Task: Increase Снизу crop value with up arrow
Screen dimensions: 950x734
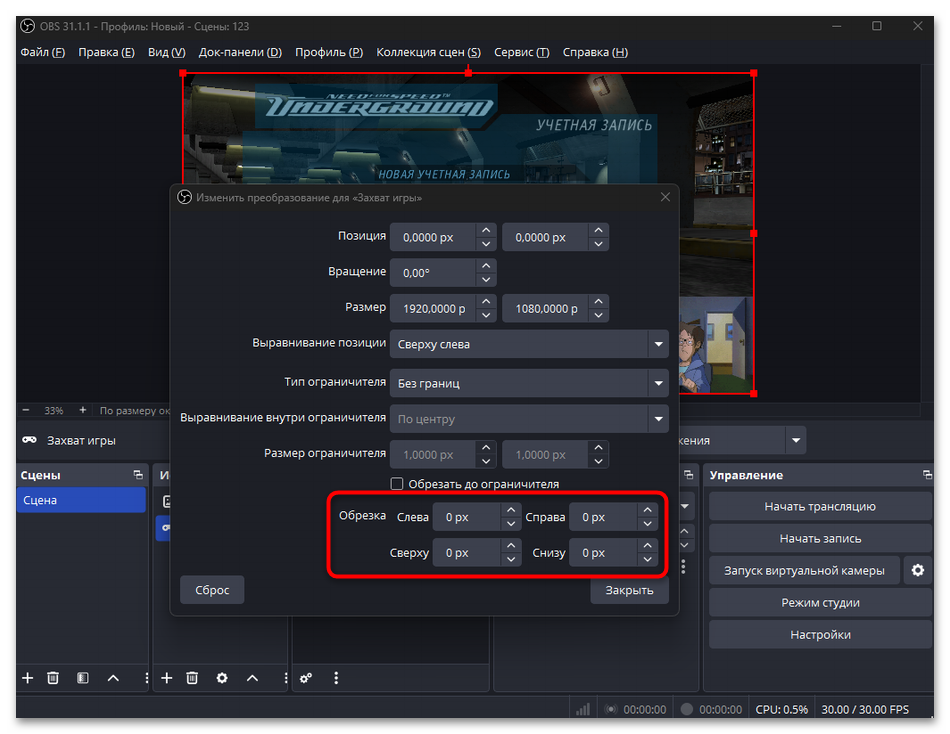Action: pyautogui.click(x=647, y=545)
